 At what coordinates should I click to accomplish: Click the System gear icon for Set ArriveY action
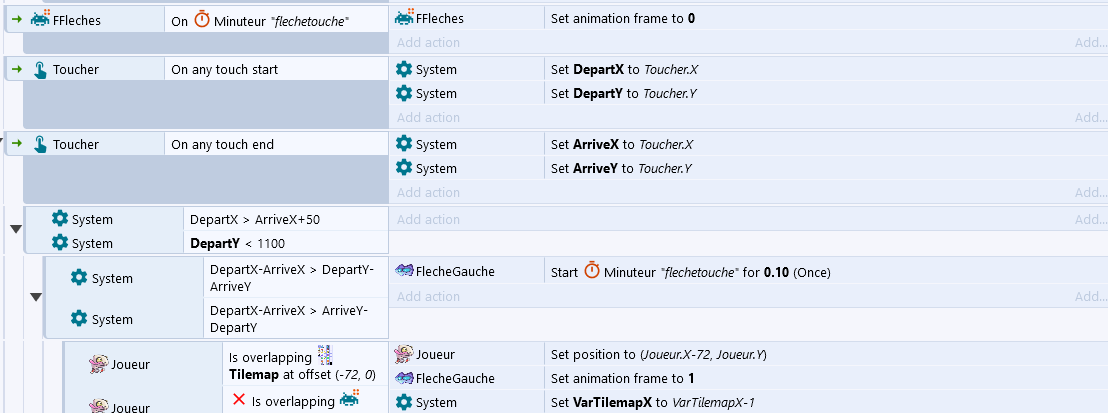tap(403, 168)
